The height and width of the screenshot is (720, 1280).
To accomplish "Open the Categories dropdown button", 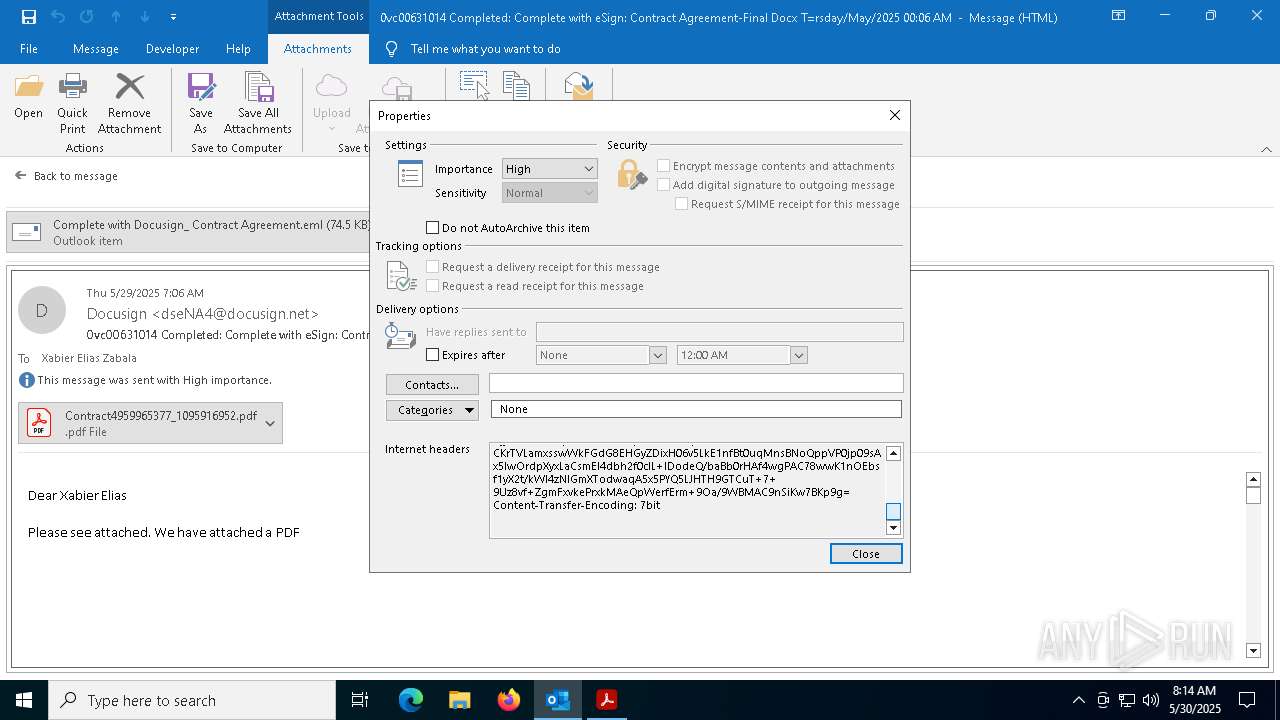I will coord(432,410).
